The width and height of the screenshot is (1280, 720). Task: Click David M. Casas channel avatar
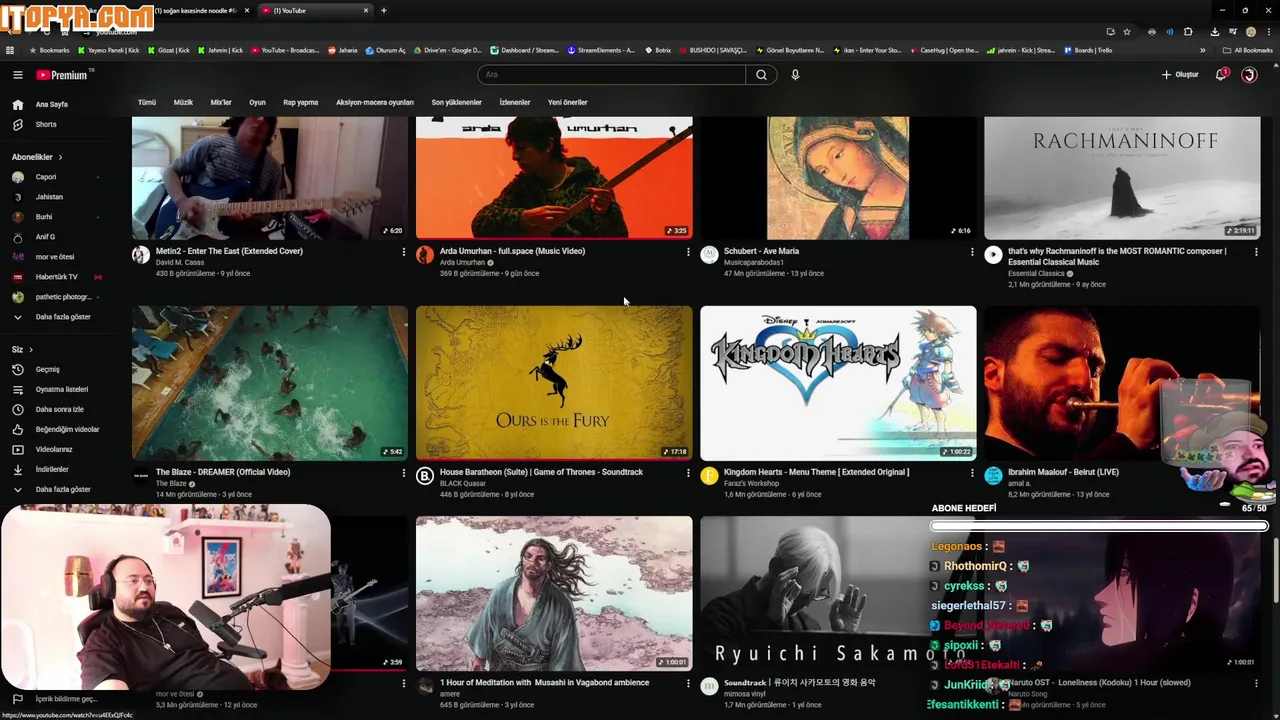coord(141,255)
